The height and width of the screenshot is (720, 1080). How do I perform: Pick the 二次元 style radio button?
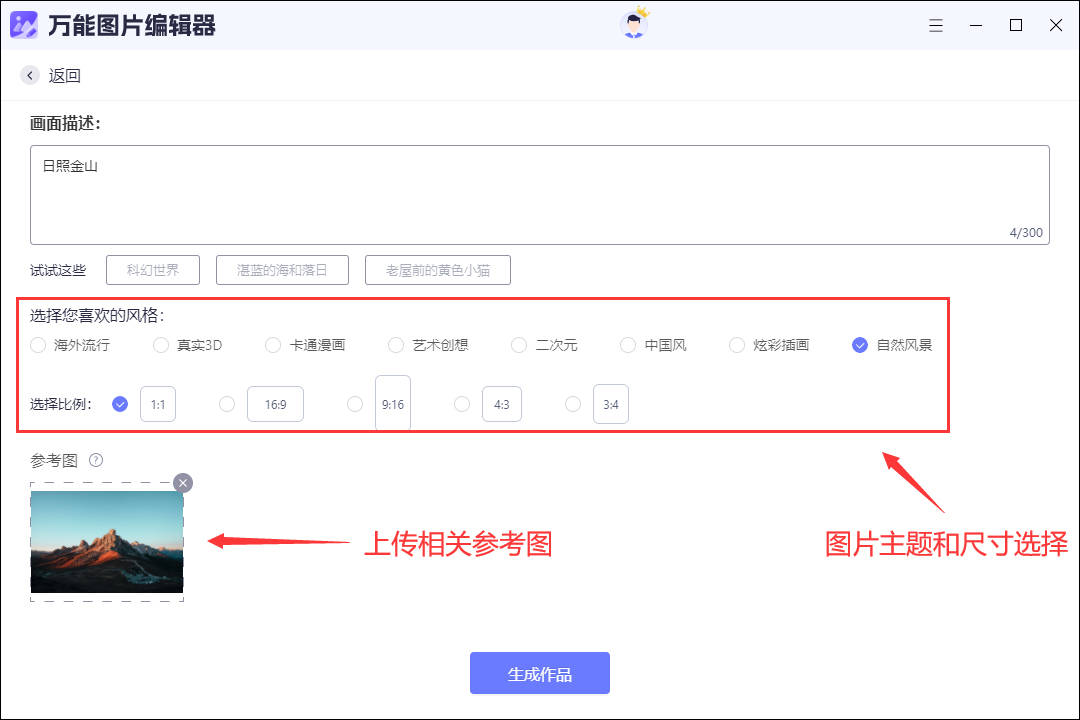click(x=519, y=345)
